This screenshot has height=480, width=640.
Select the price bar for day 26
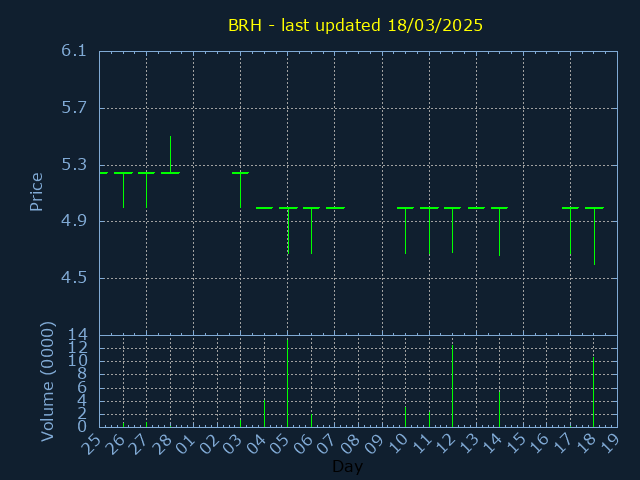pos(123,190)
